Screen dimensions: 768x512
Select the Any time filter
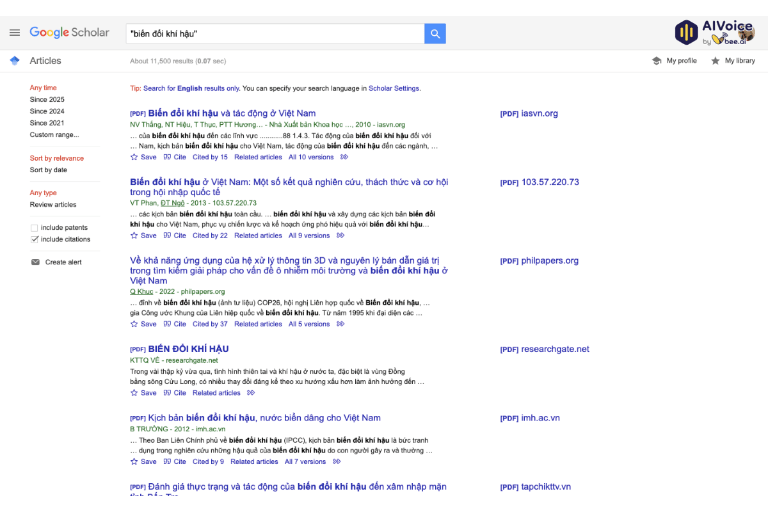coord(43,88)
